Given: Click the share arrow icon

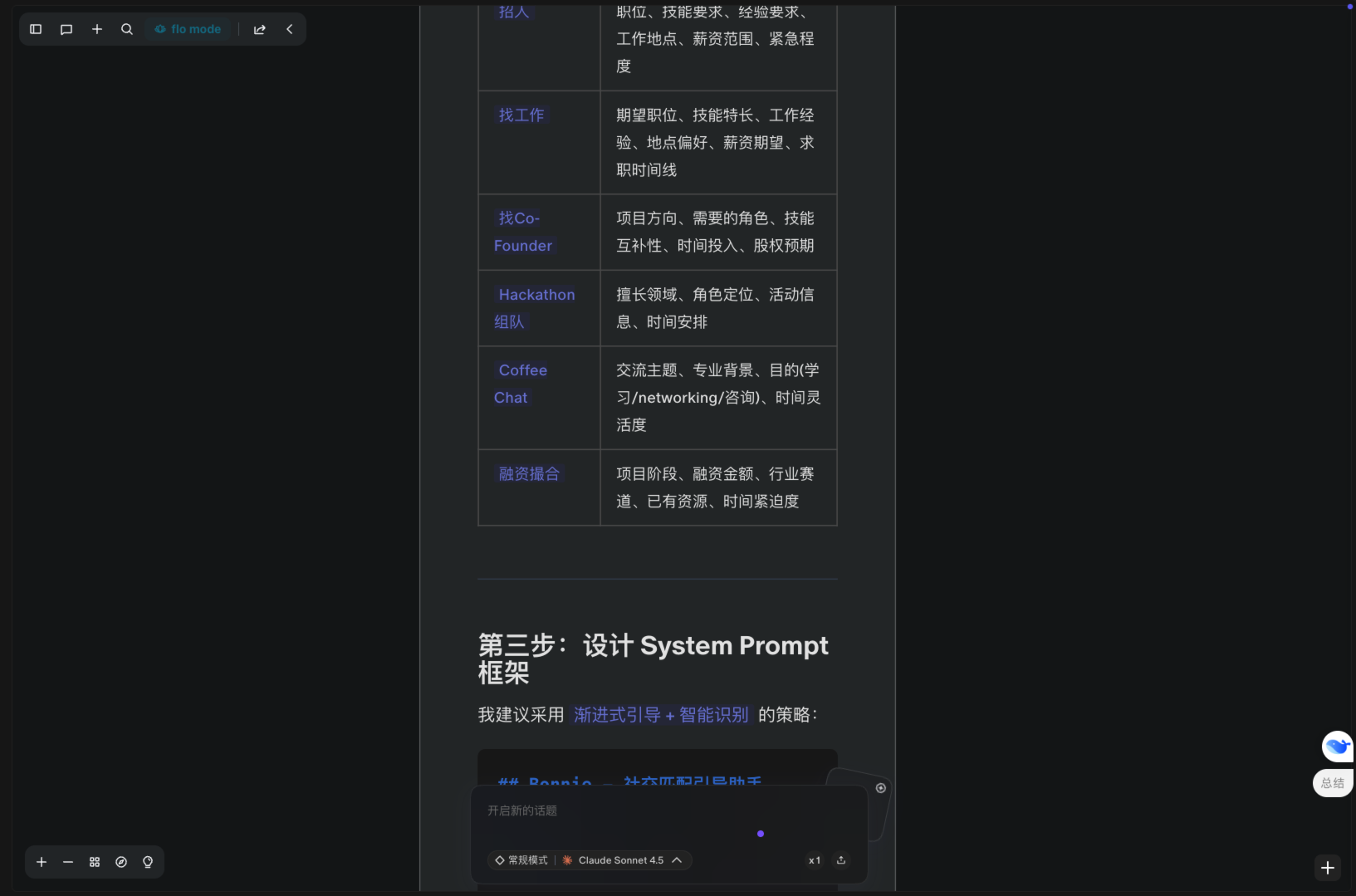Looking at the screenshot, I should (x=260, y=29).
